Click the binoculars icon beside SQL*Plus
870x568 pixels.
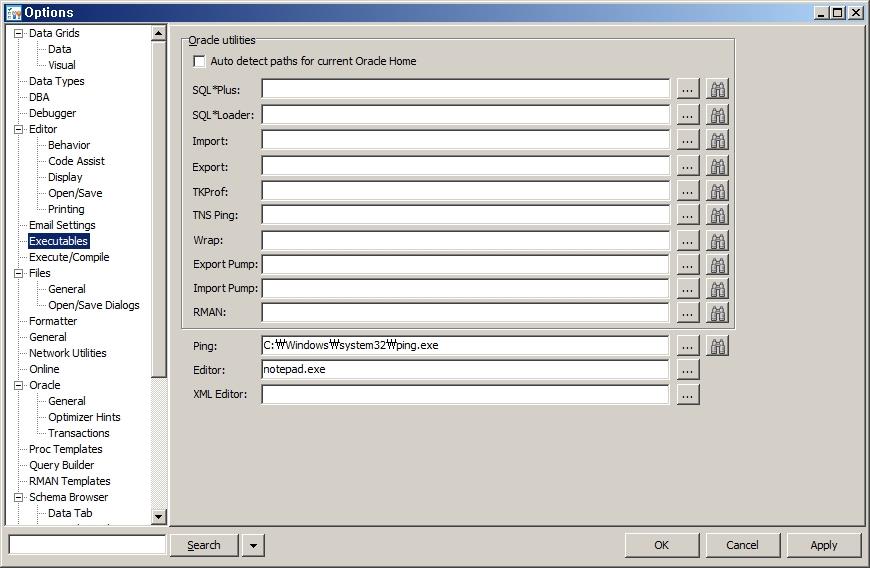click(x=717, y=89)
